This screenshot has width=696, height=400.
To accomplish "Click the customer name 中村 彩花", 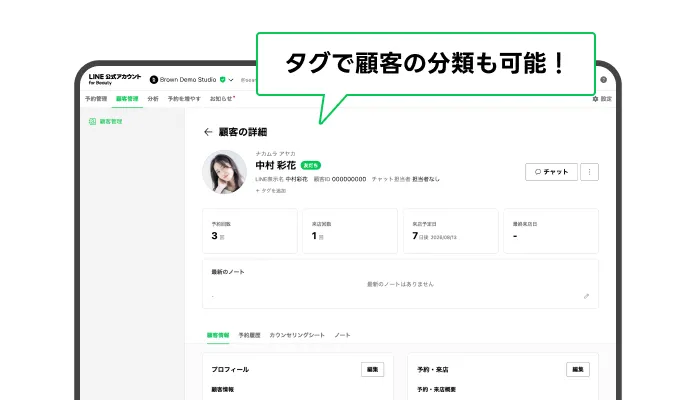I will tap(276, 165).
